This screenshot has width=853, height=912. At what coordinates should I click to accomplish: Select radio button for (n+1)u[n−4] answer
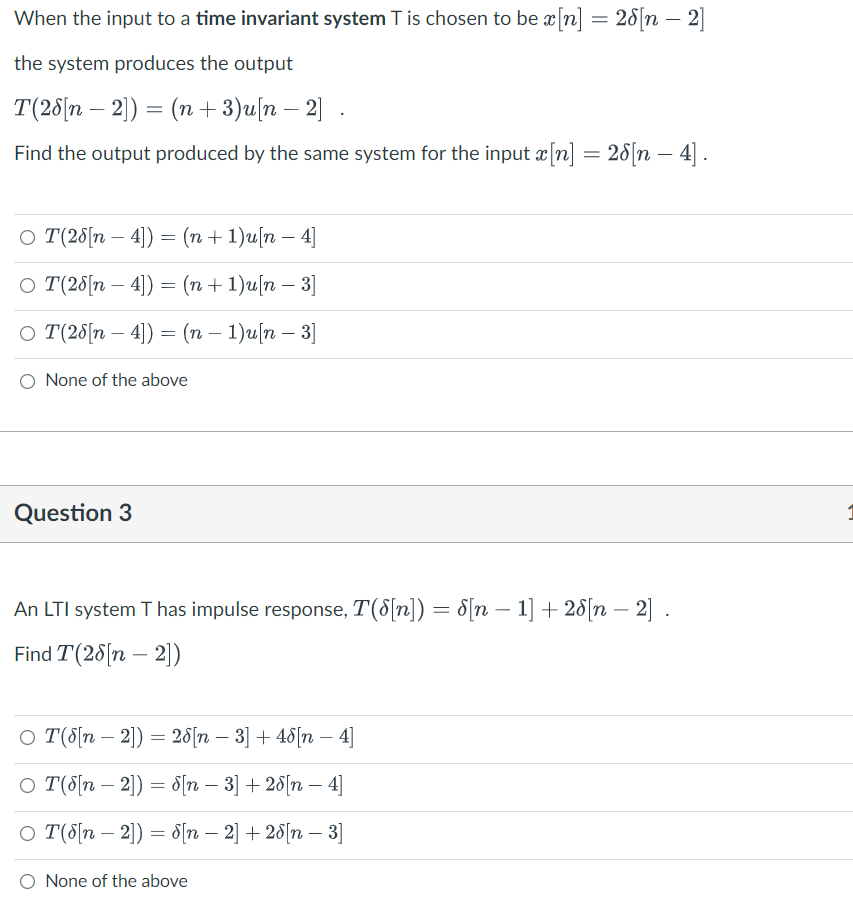pyautogui.click(x=27, y=237)
